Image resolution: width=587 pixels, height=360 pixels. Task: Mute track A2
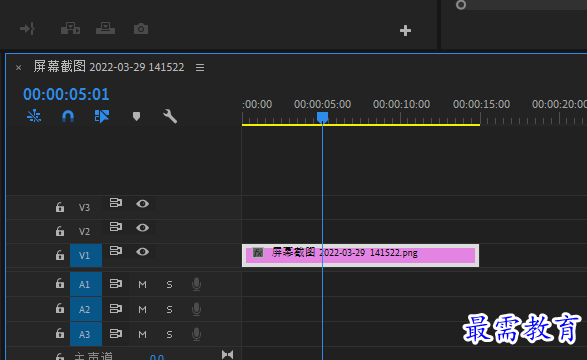pos(142,309)
